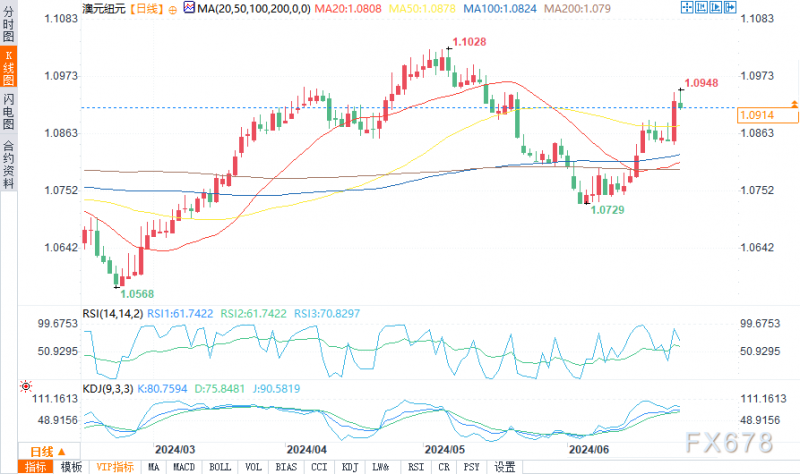
Task: Click the current price box 1.0914
Action: coord(768,115)
